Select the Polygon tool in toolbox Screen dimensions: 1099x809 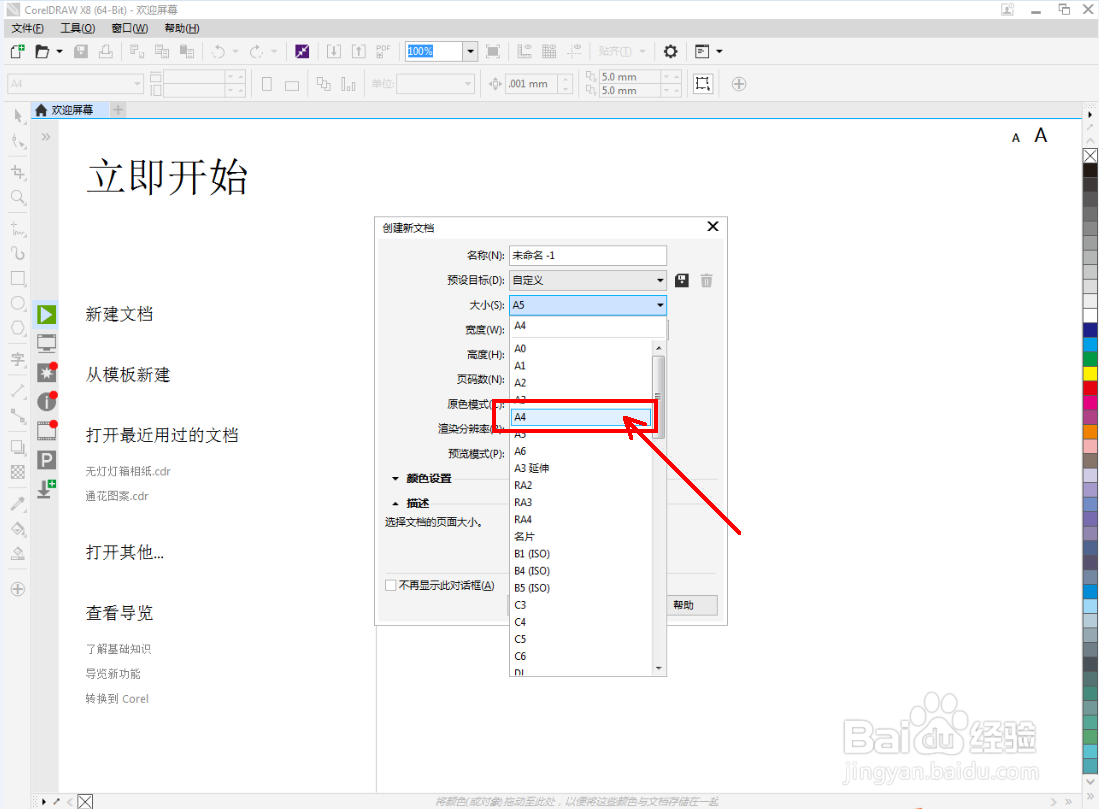pos(18,328)
